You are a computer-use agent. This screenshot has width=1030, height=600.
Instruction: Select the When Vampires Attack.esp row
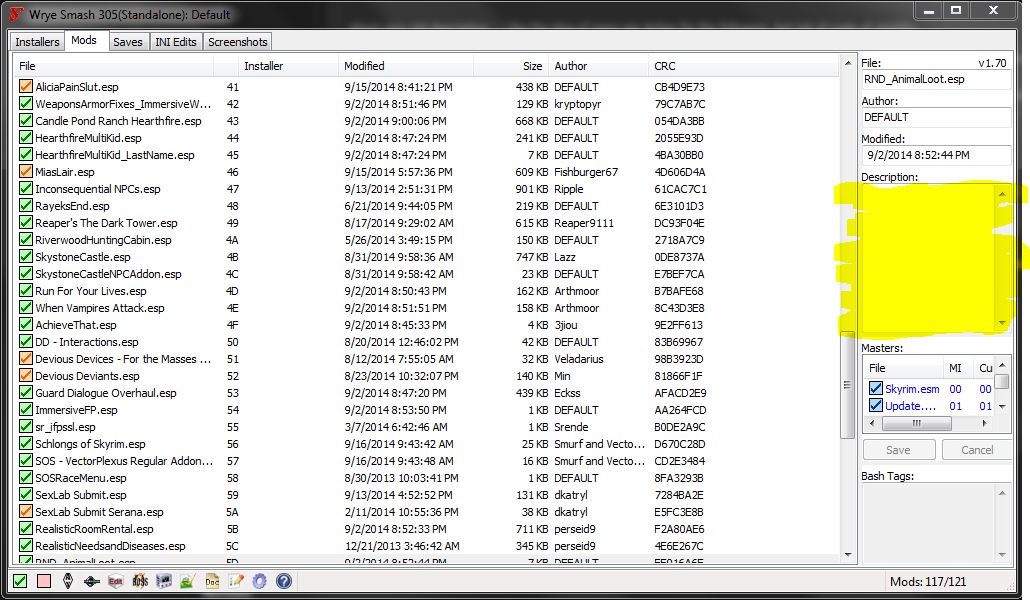pyautogui.click(x=426, y=308)
